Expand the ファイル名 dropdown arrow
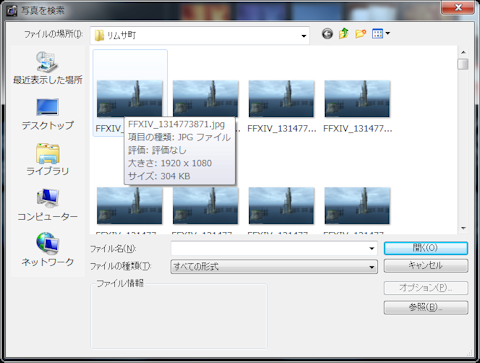 [x=372, y=248]
